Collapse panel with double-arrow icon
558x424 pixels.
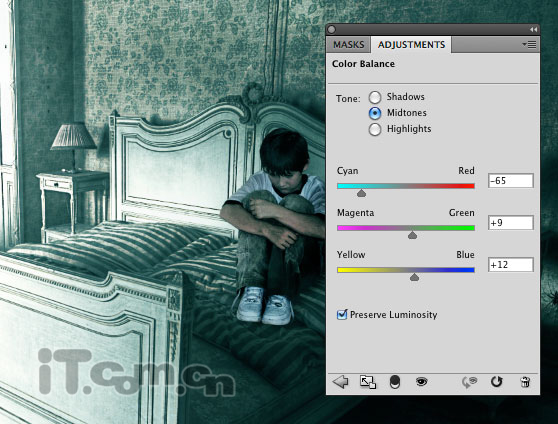pos(533,30)
